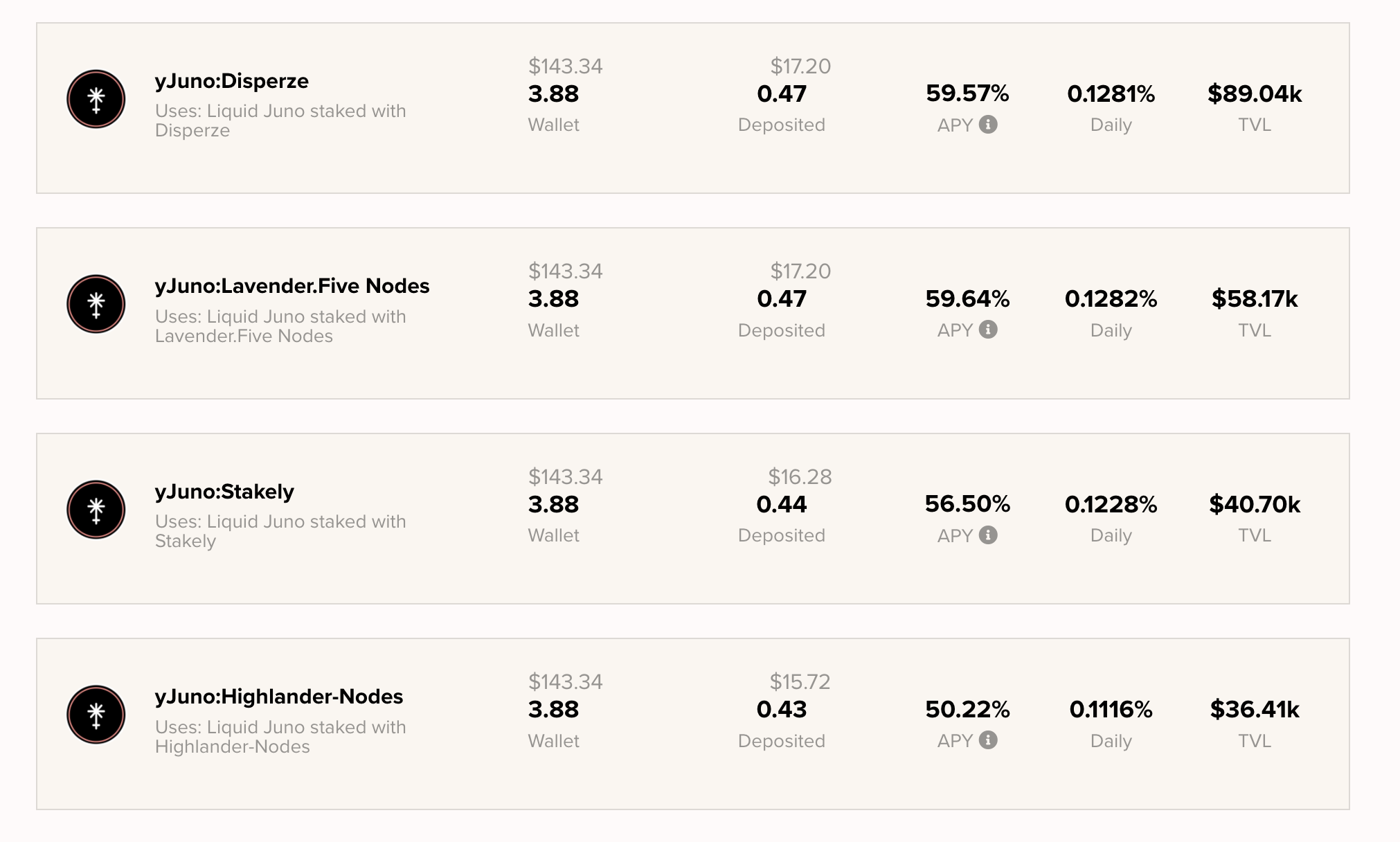Screen dimensions: 1400x842
Task: Click the 0.47 Deposited amount for Lavender.Five Nodes
Action: coord(782,299)
